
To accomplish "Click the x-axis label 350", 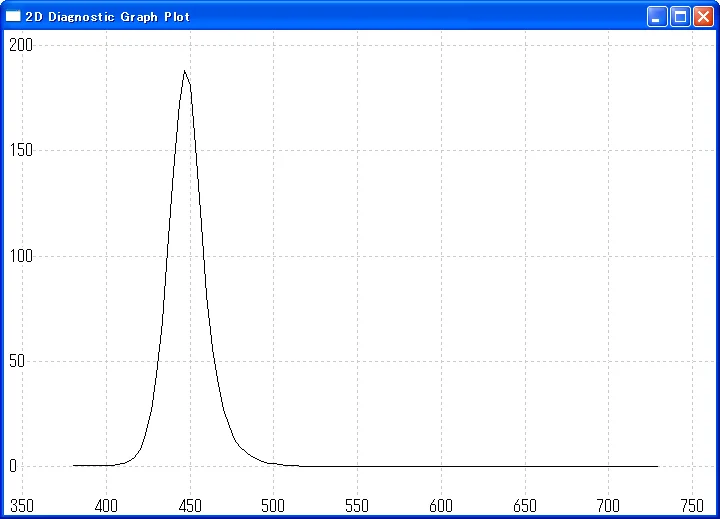I will (x=22, y=506).
